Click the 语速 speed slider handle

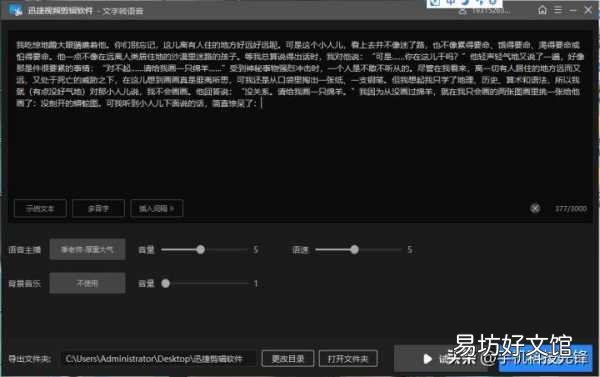pyautogui.click(x=354, y=250)
